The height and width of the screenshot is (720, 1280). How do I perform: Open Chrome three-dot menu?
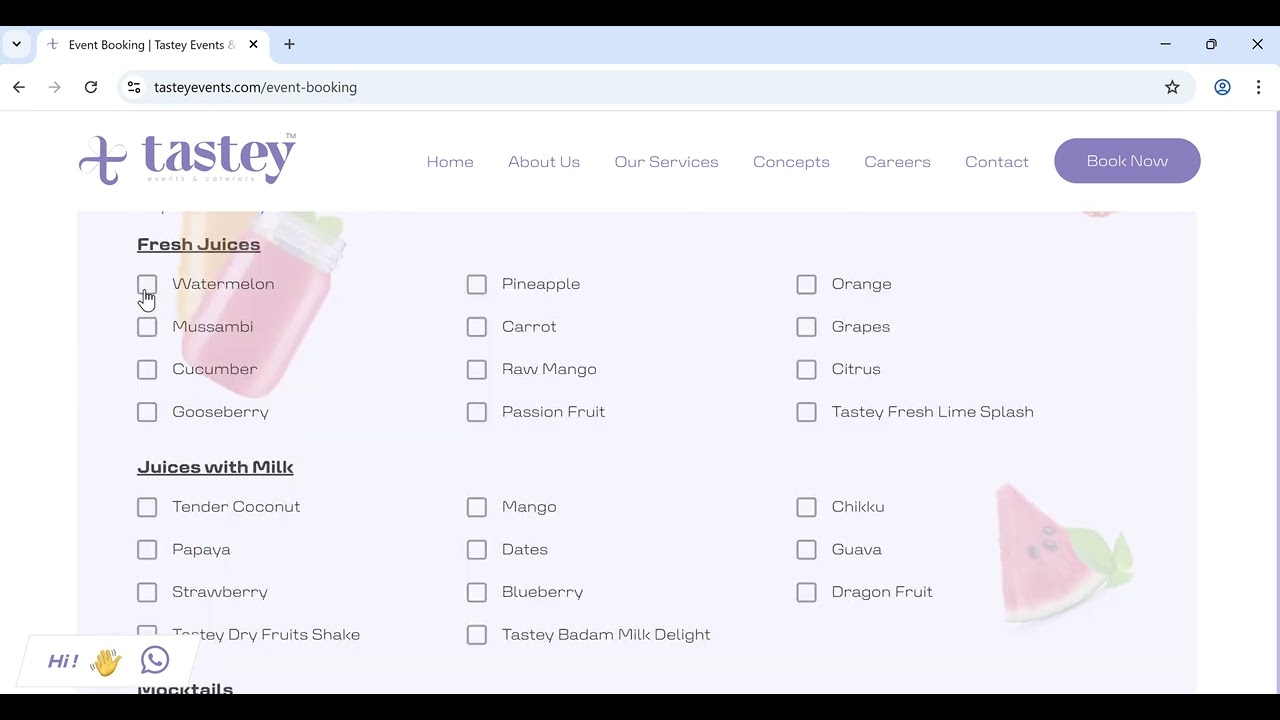(x=1258, y=87)
